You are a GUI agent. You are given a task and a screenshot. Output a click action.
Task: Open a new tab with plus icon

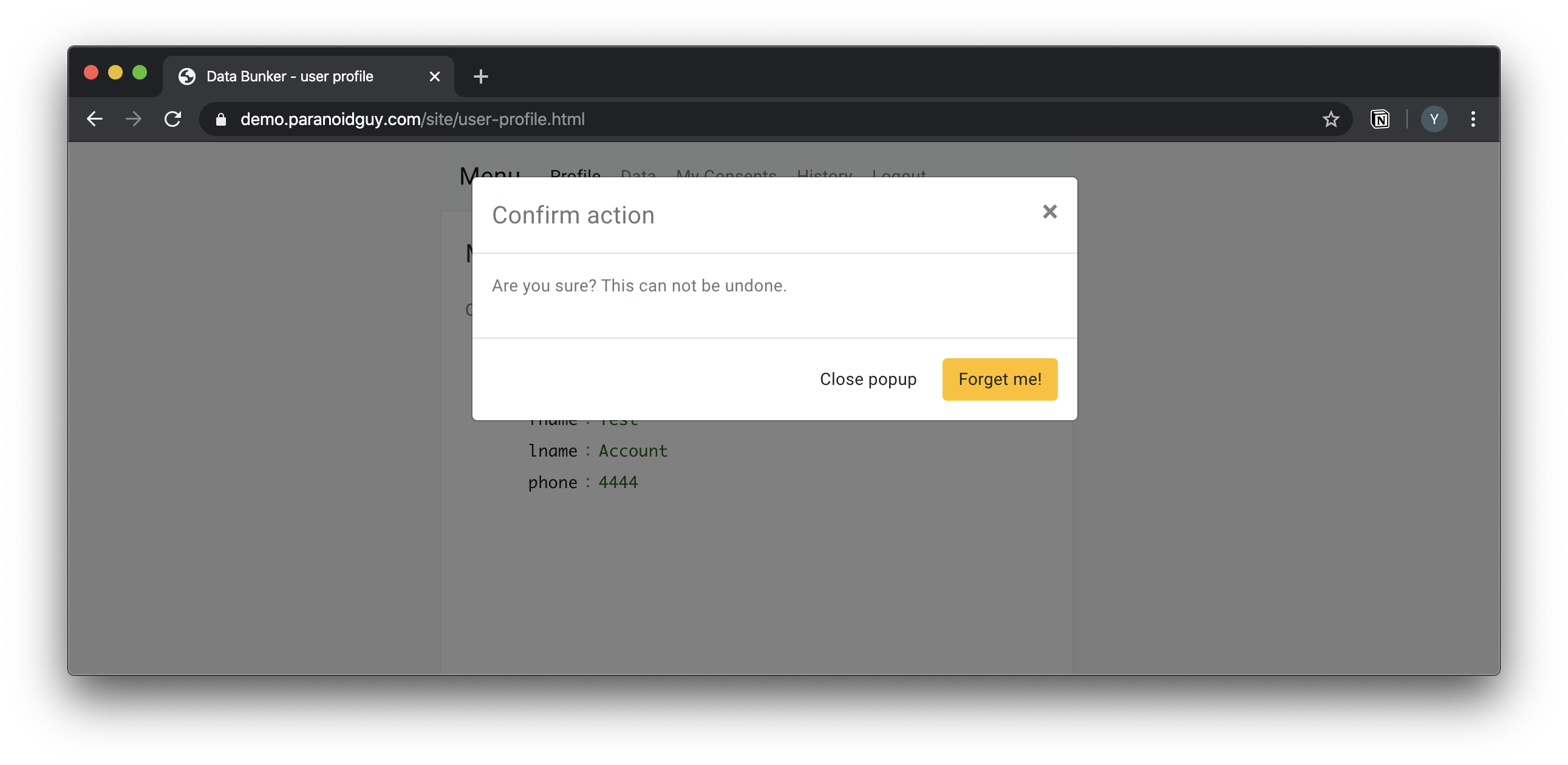[480, 76]
